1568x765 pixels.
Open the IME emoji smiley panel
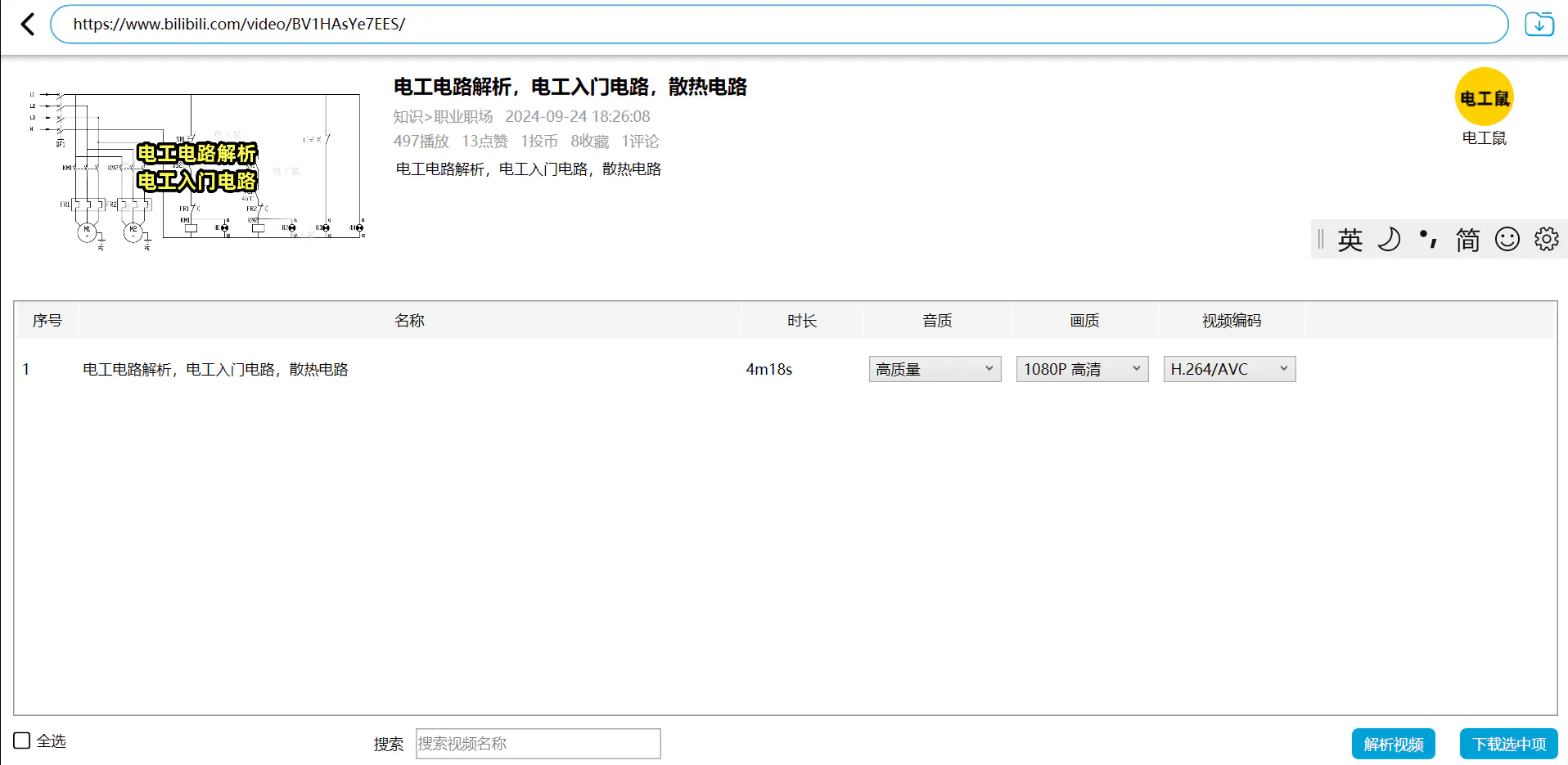[1507, 240]
